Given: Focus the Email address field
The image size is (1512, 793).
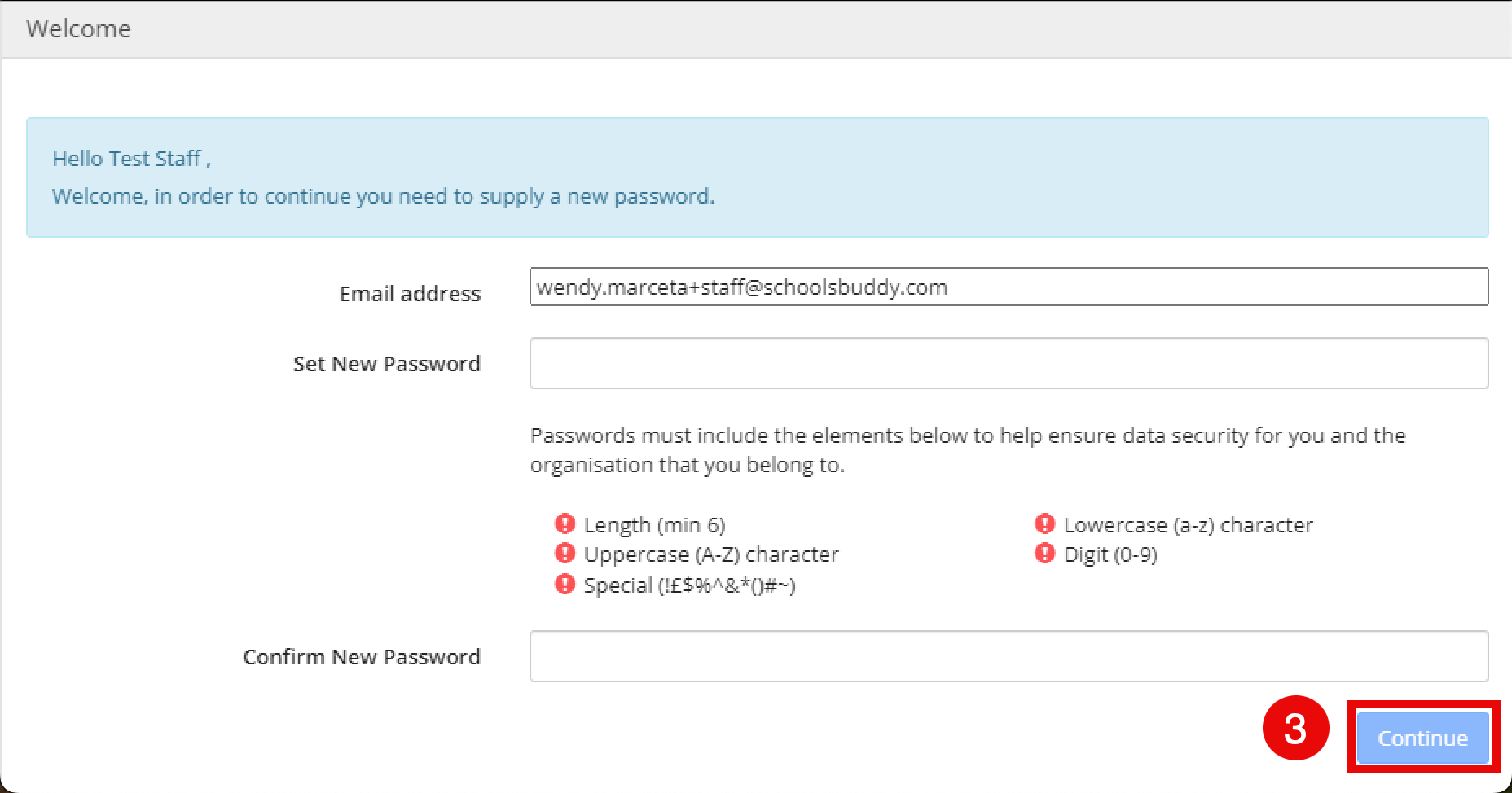Looking at the screenshot, I should [x=1009, y=287].
